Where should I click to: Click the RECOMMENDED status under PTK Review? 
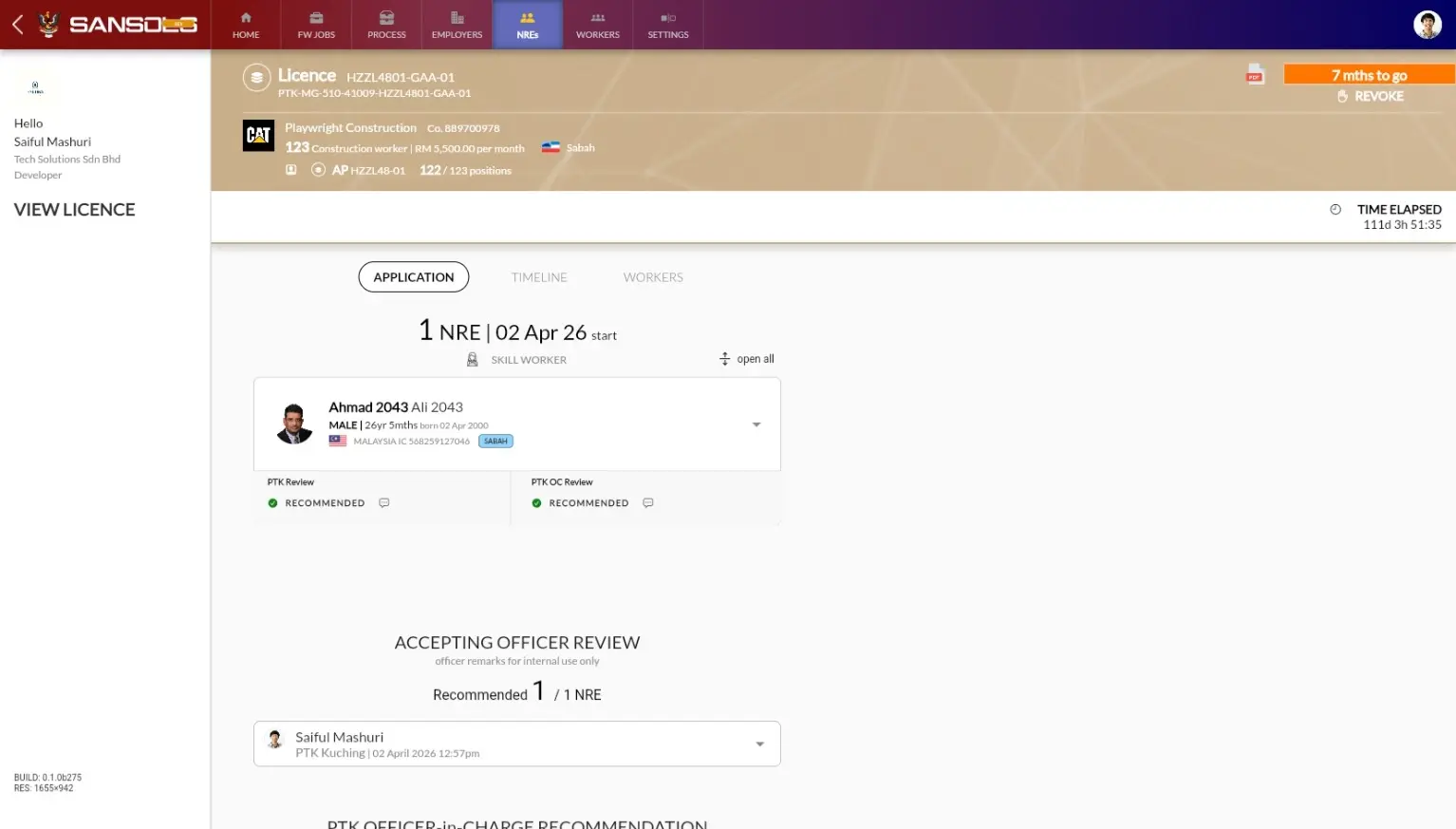[325, 503]
